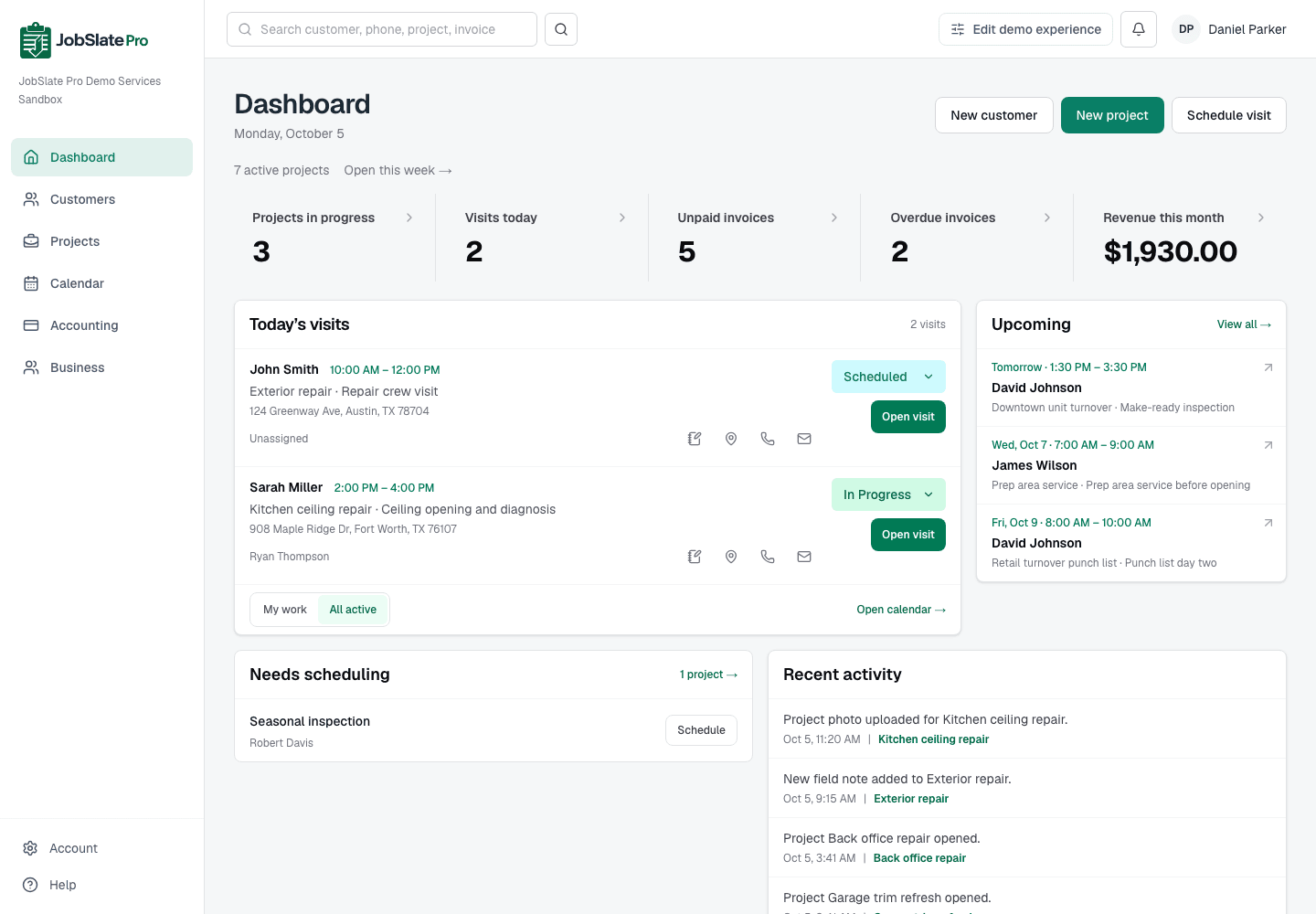Image resolution: width=1316 pixels, height=914 pixels.
Task: Open visit for John Smith
Action: tap(908, 417)
